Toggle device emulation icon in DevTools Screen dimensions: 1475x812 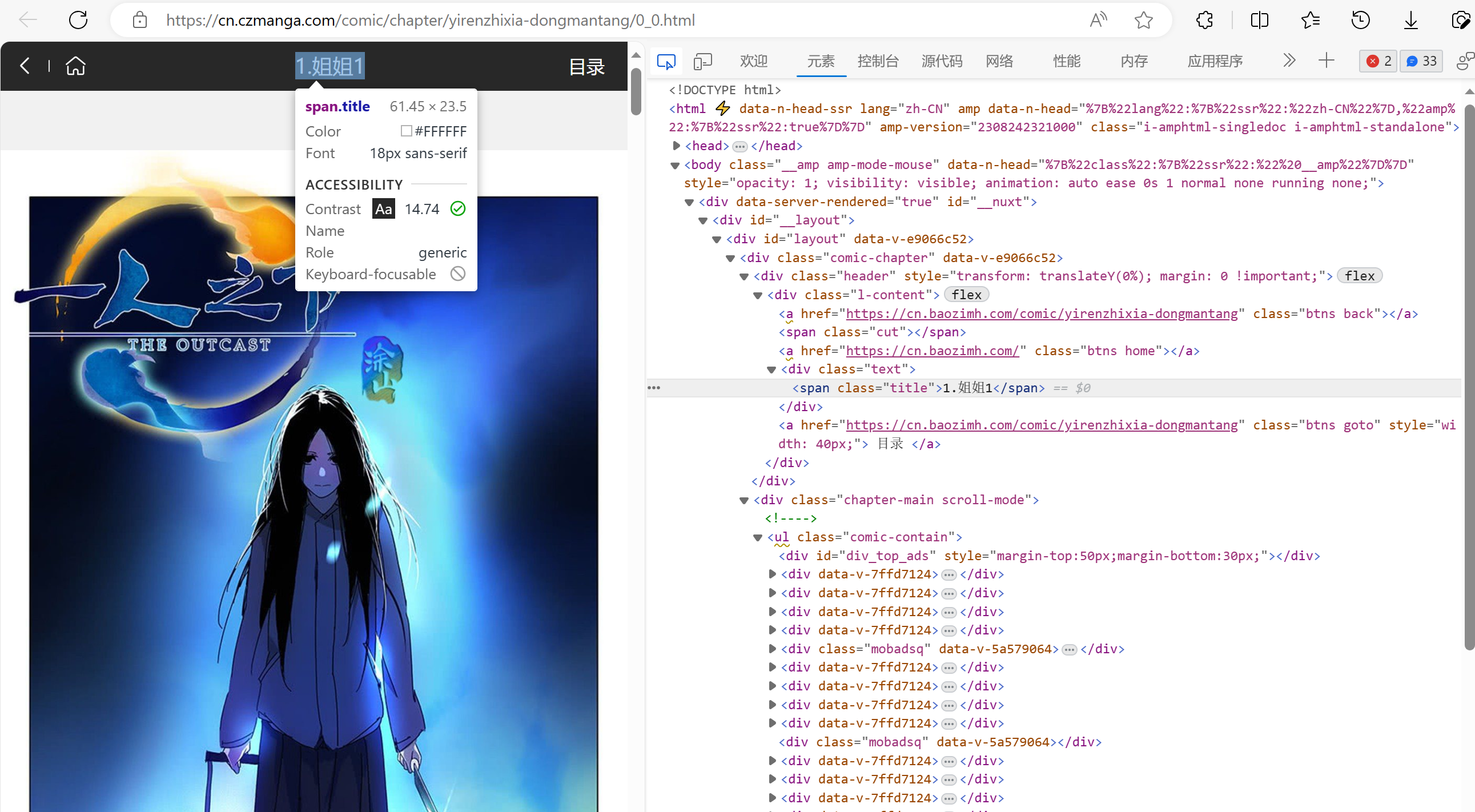pyautogui.click(x=702, y=61)
